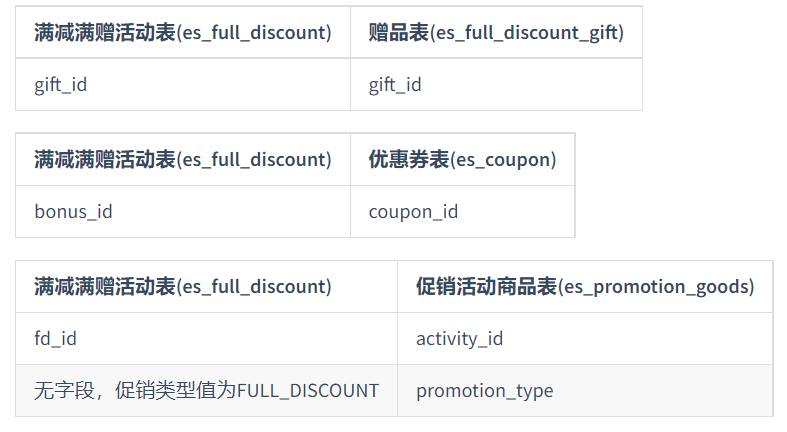This screenshot has height=432, width=787.
Task: Select the 优惠券表(es_coupon) header cell
Action: click(x=463, y=160)
